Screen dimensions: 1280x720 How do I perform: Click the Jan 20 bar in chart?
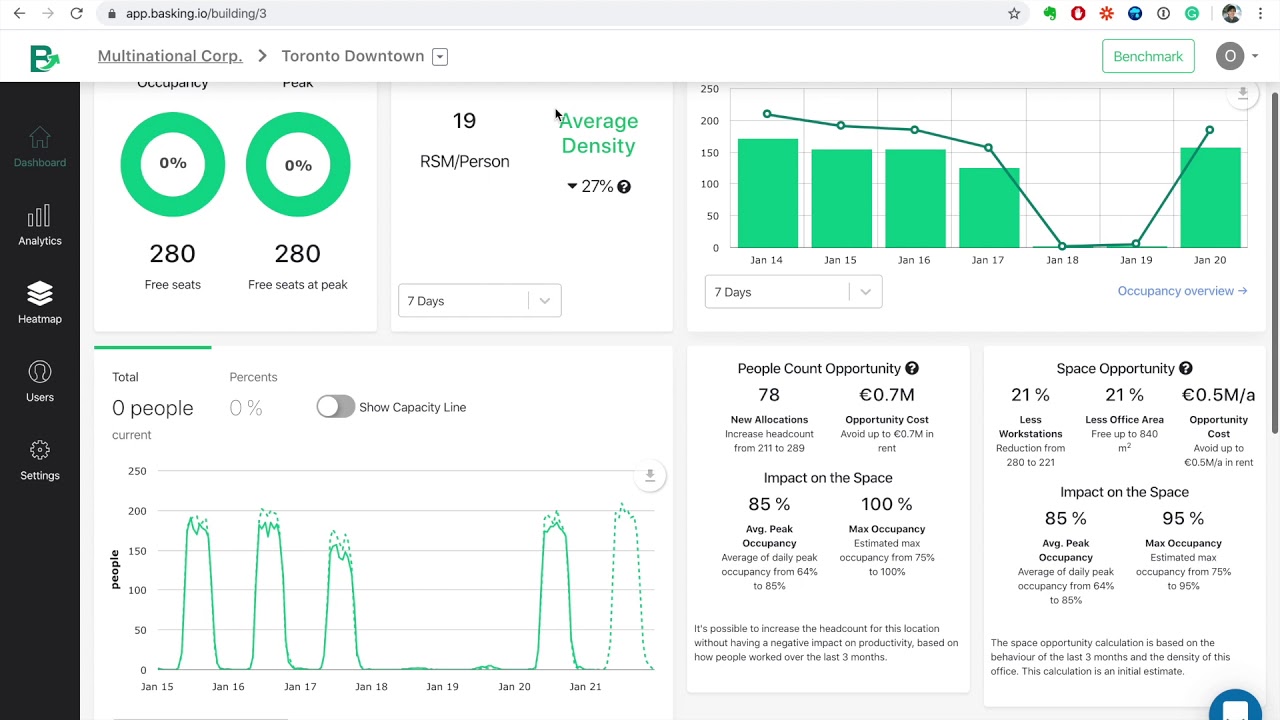point(1210,198)
